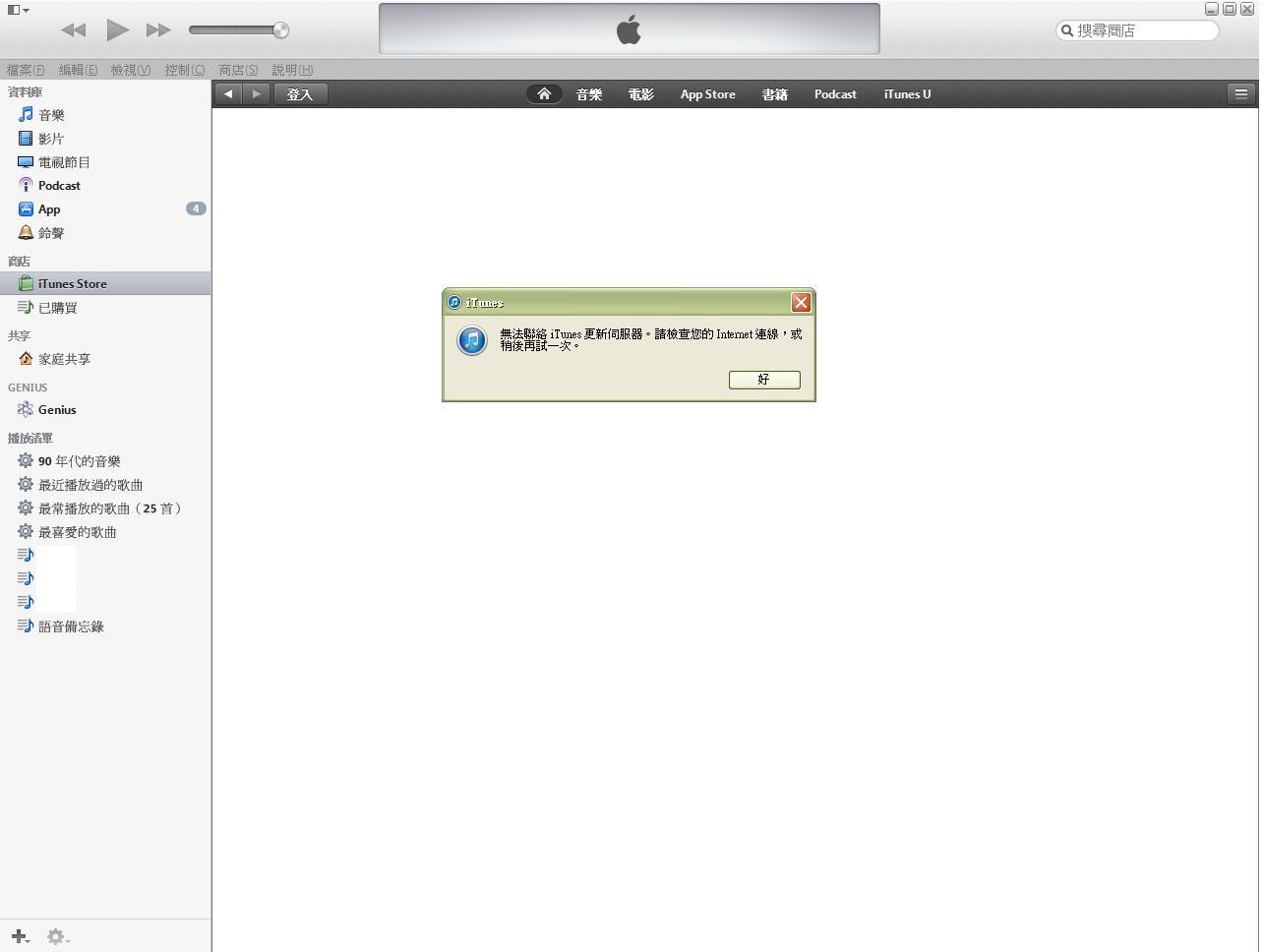The image size is (1264, 952).
Task: Open the 最常播放的歌曲 playlist
Action: point(105,508)
